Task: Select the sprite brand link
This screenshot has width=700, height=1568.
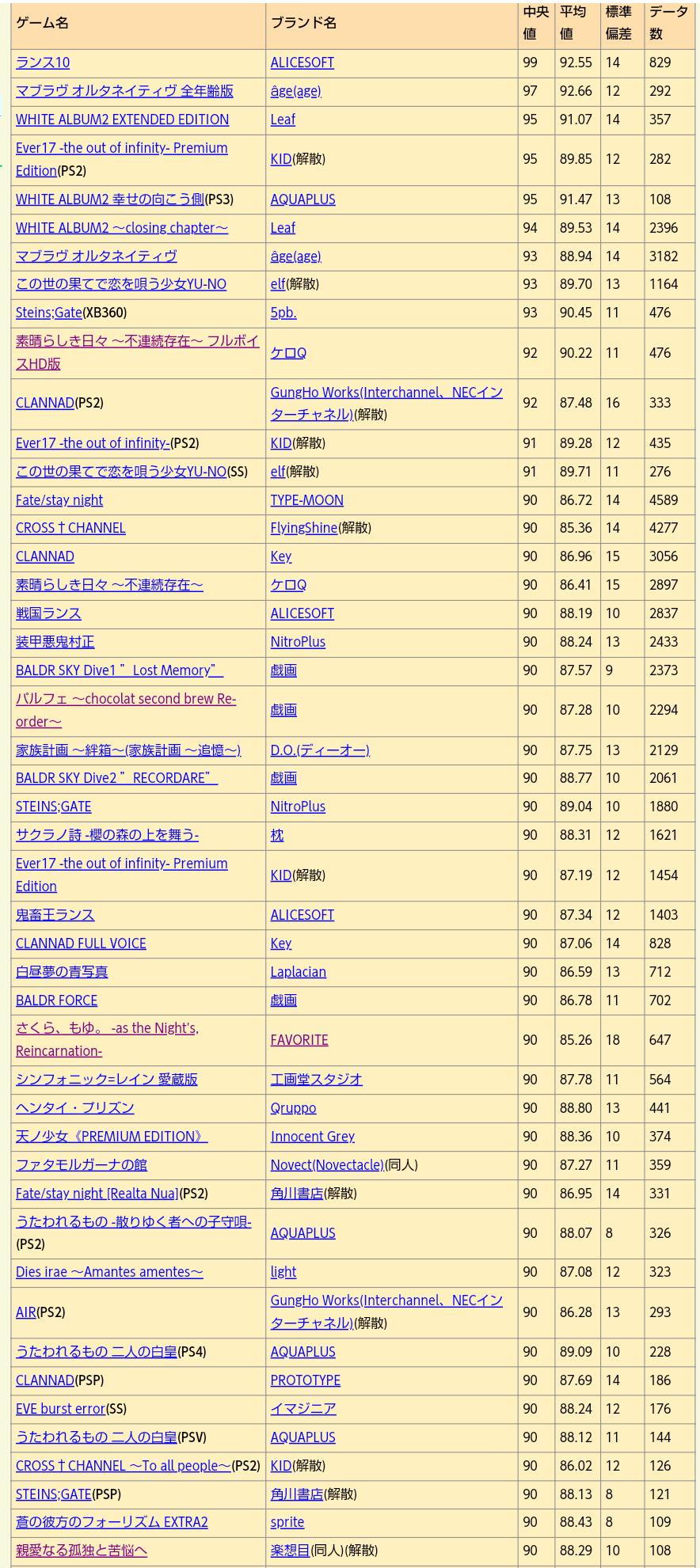Action: coord(287,1522)
